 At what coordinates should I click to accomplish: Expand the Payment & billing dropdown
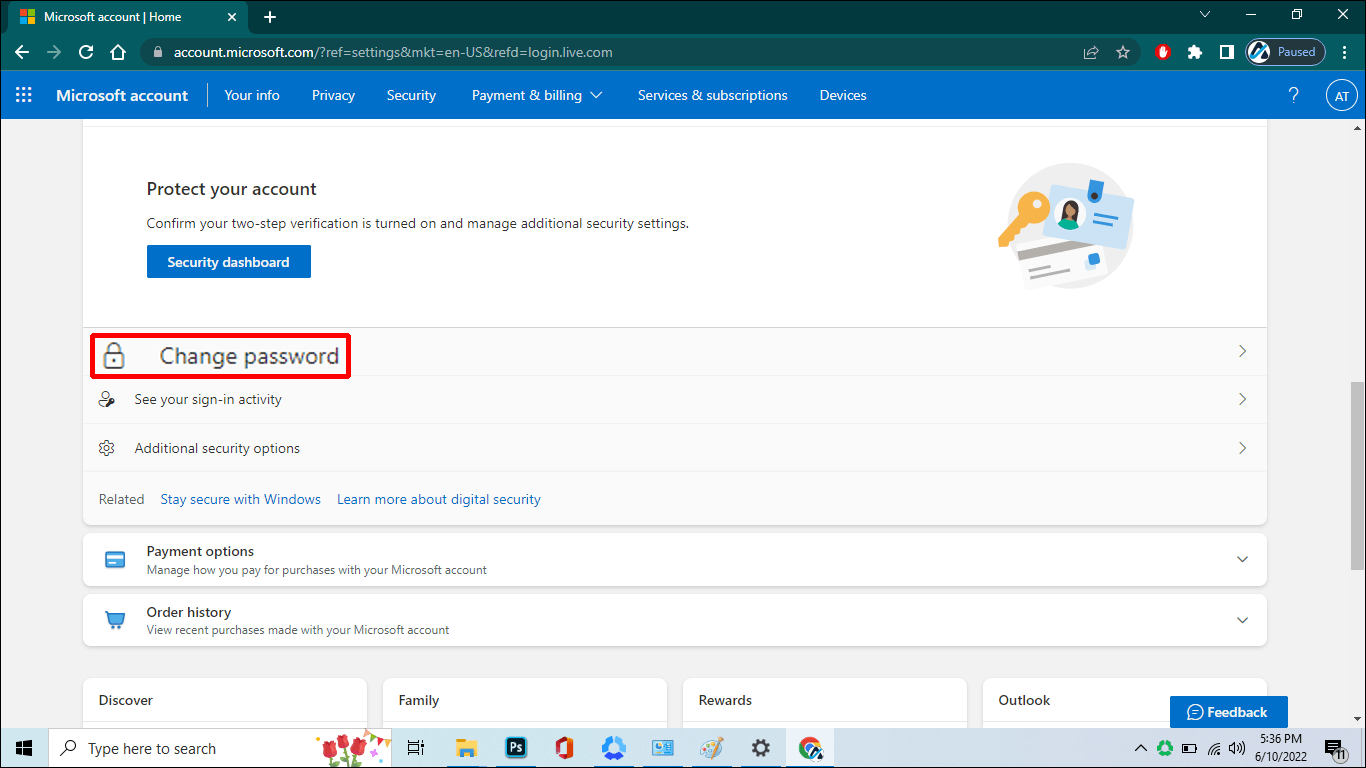tap(537, 95)
